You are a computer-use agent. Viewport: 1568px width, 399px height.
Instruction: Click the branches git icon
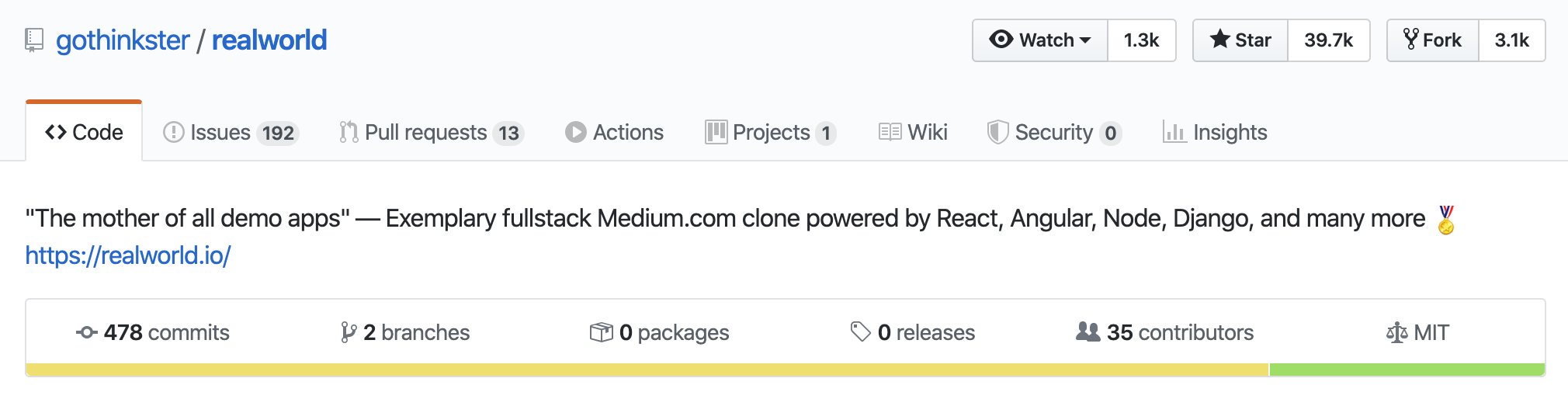[x=349, y=332]
